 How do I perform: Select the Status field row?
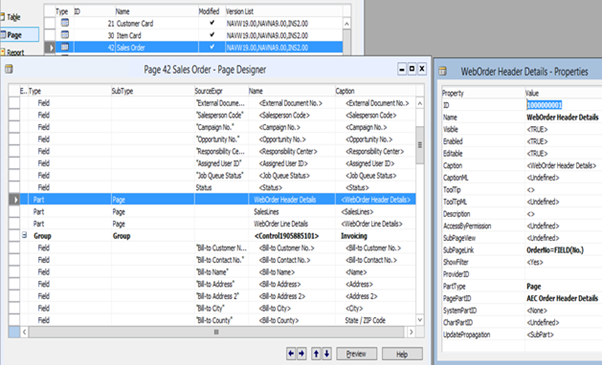coord(218,187)
